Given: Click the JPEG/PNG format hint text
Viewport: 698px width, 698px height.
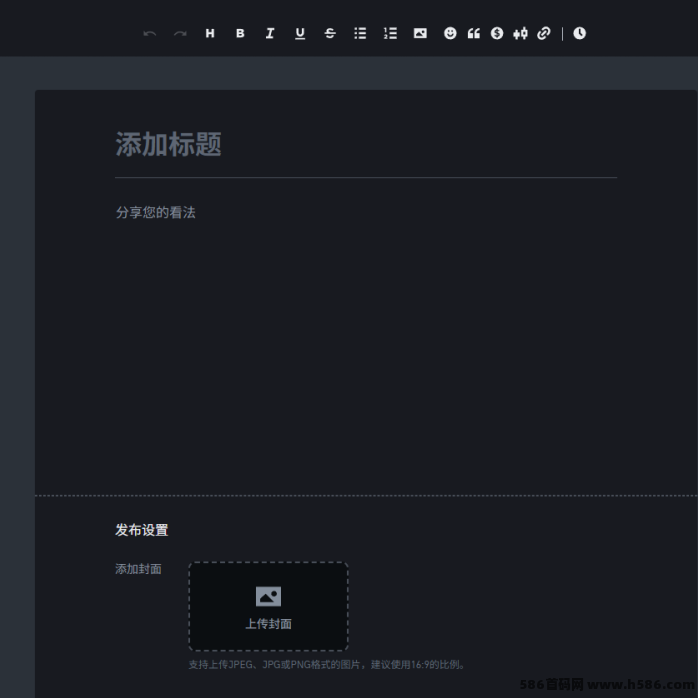Looking at the screenshot, I should [327, 665].
